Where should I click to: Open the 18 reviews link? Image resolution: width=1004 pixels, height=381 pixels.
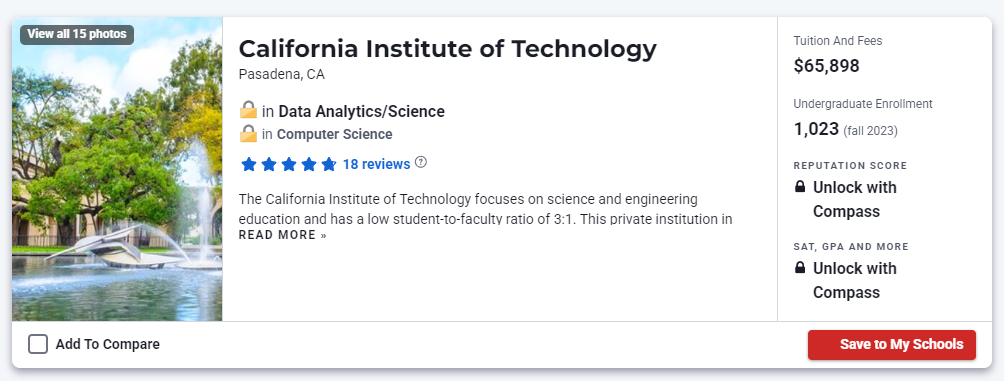click(376, 164)
